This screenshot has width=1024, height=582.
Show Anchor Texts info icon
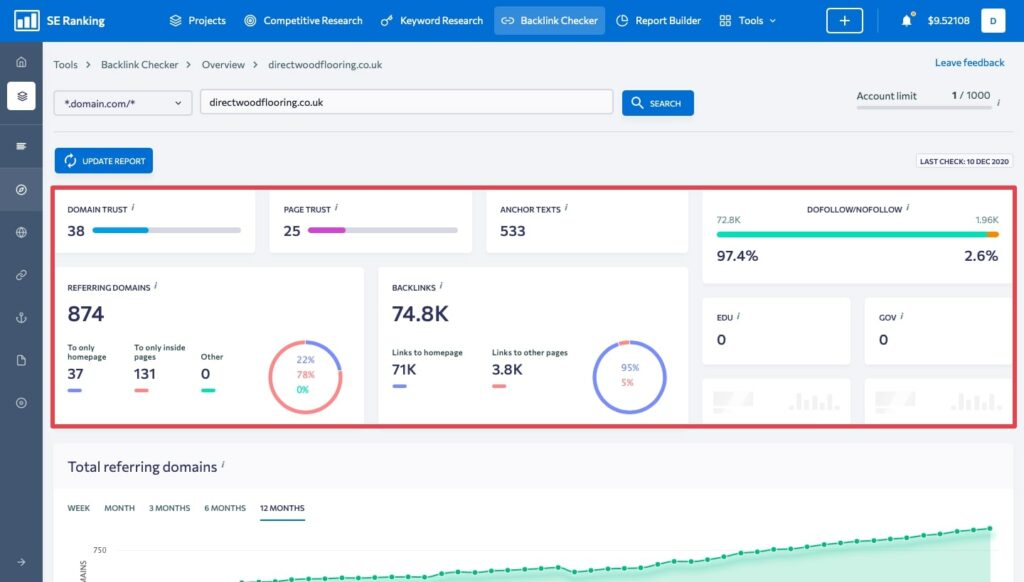click(566, 207)
